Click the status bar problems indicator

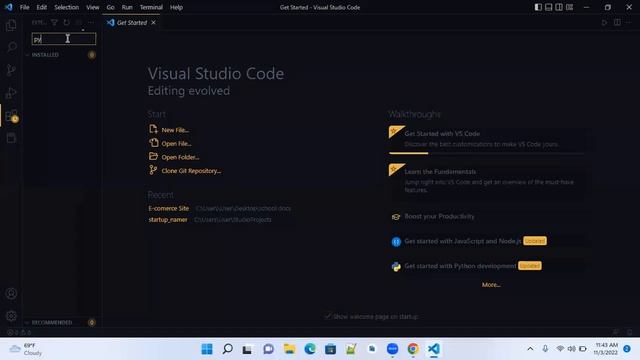(x=19, y=332)
